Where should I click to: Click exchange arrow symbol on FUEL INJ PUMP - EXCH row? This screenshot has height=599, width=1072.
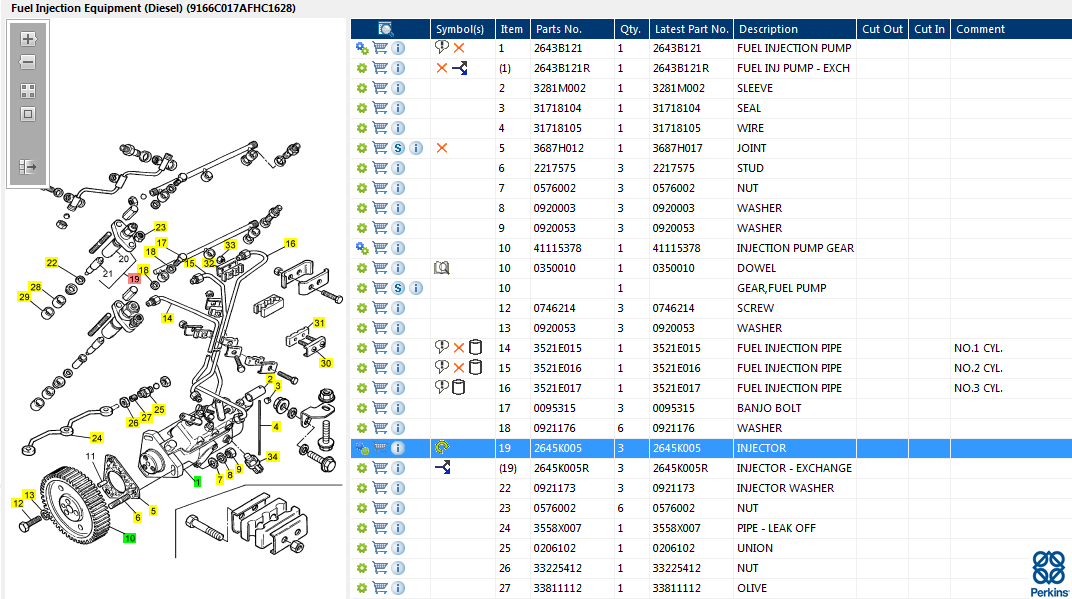(459, 68)
